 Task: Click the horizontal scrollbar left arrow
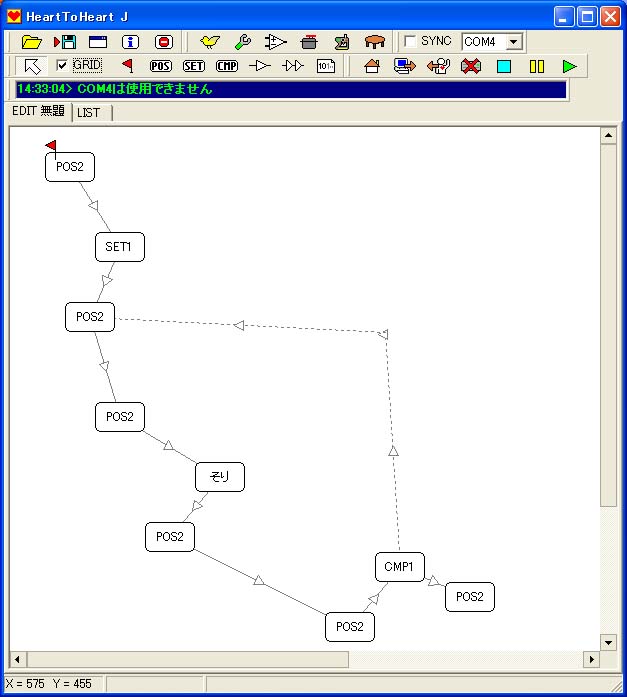tap(17, 659)
